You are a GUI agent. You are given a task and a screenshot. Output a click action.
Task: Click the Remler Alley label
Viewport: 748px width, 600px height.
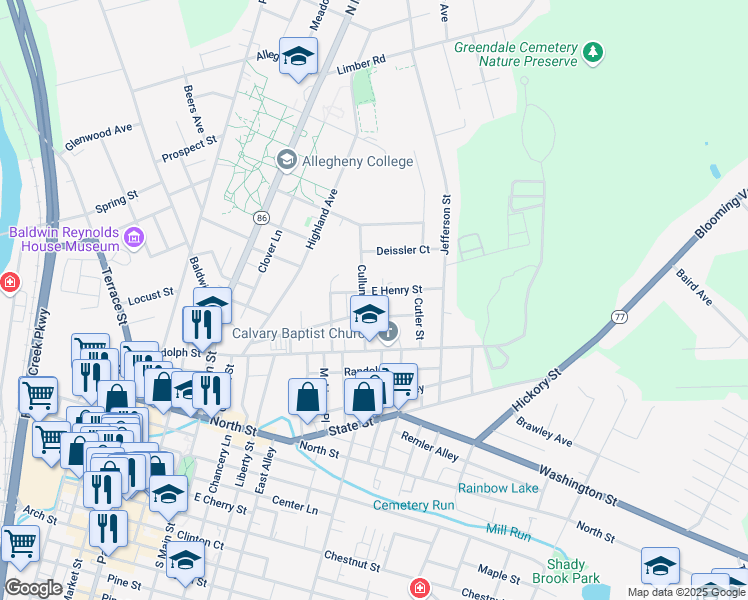tap(430, 446)
